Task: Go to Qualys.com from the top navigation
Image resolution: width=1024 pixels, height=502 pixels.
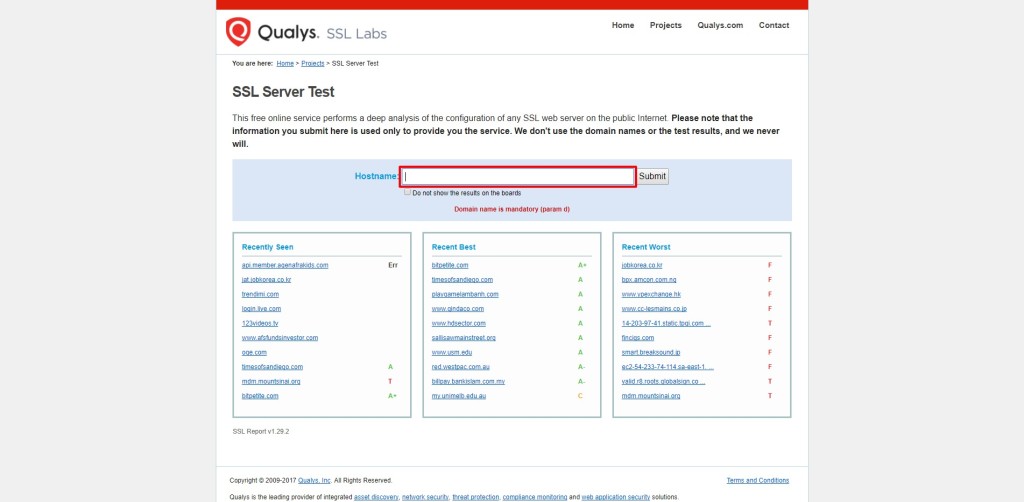Action: point(720,25)
